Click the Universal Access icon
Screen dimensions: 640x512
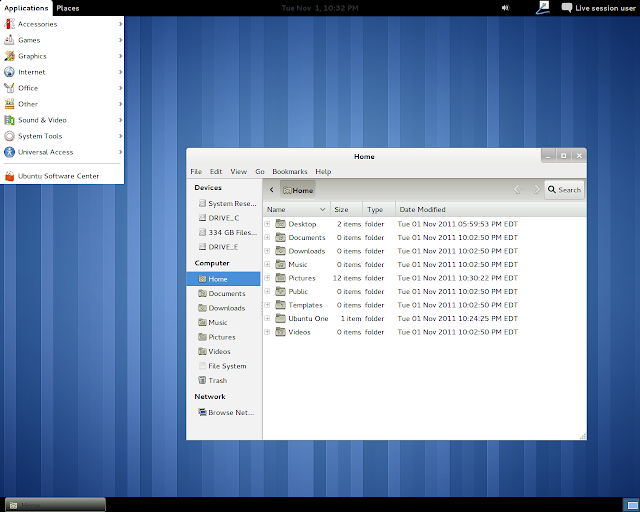coord(9,152)
